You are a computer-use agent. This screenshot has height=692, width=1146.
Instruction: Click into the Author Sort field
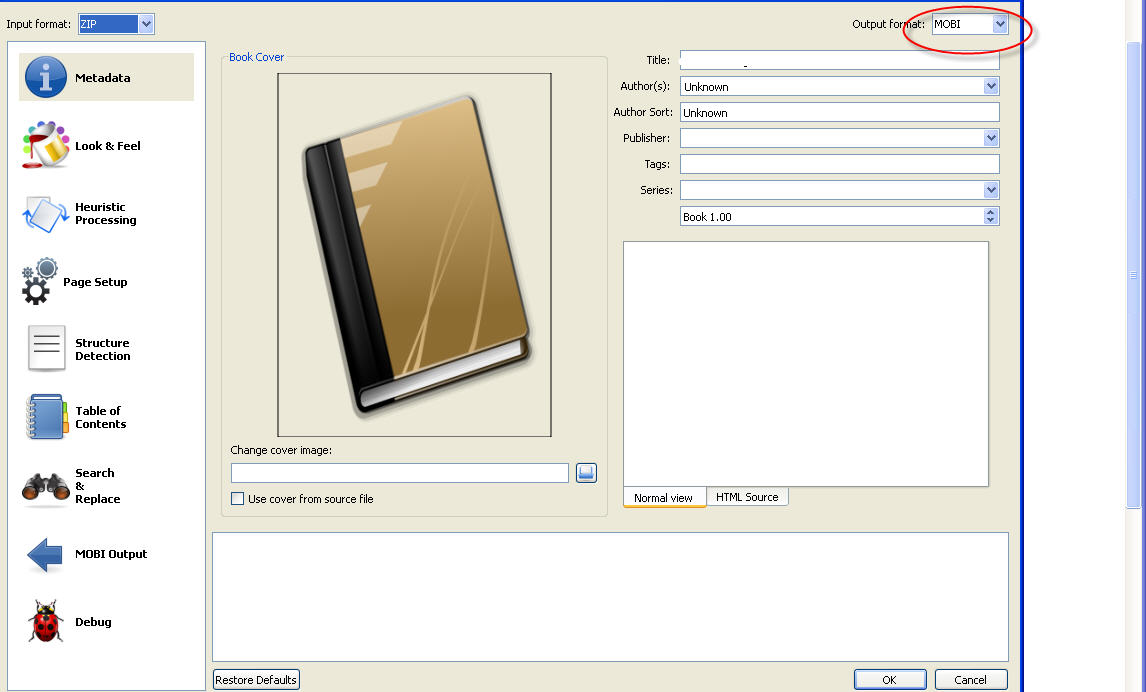(x=839, y=112)
